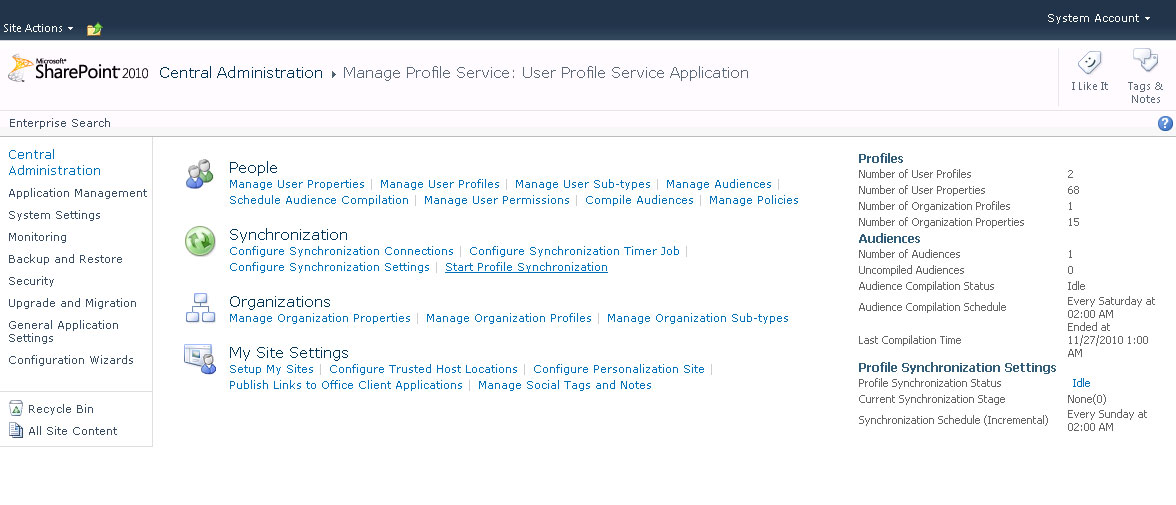Screen dimensions: 1176x505
Task: Open Manage Policies
Action: [754, 200]
